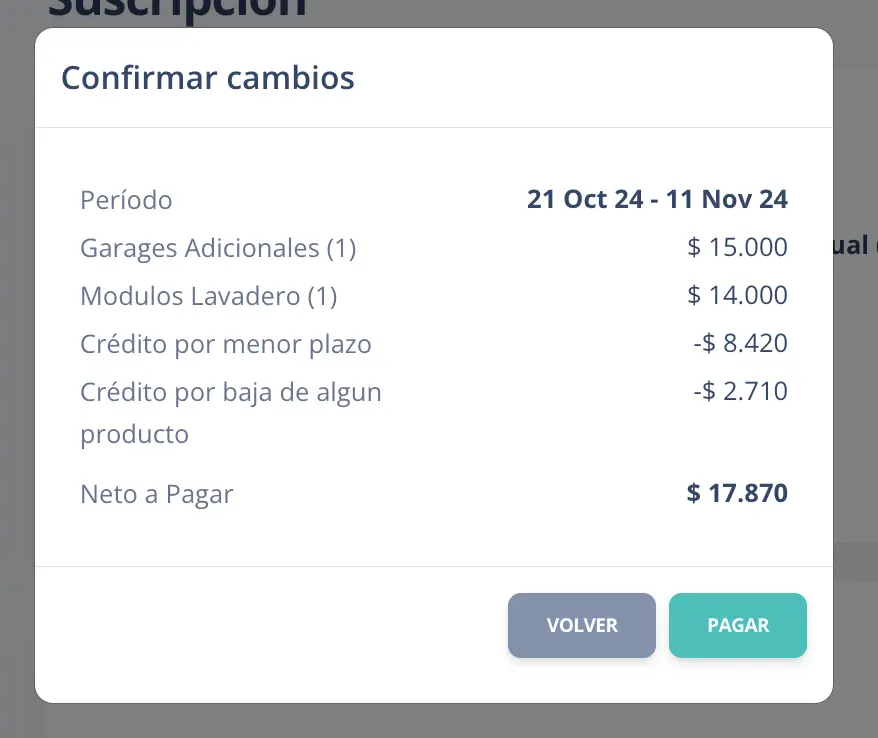Click the 'Neto a Pagar' label
The height and width of the screenshot is (738, 878).
tap(156, 494)
